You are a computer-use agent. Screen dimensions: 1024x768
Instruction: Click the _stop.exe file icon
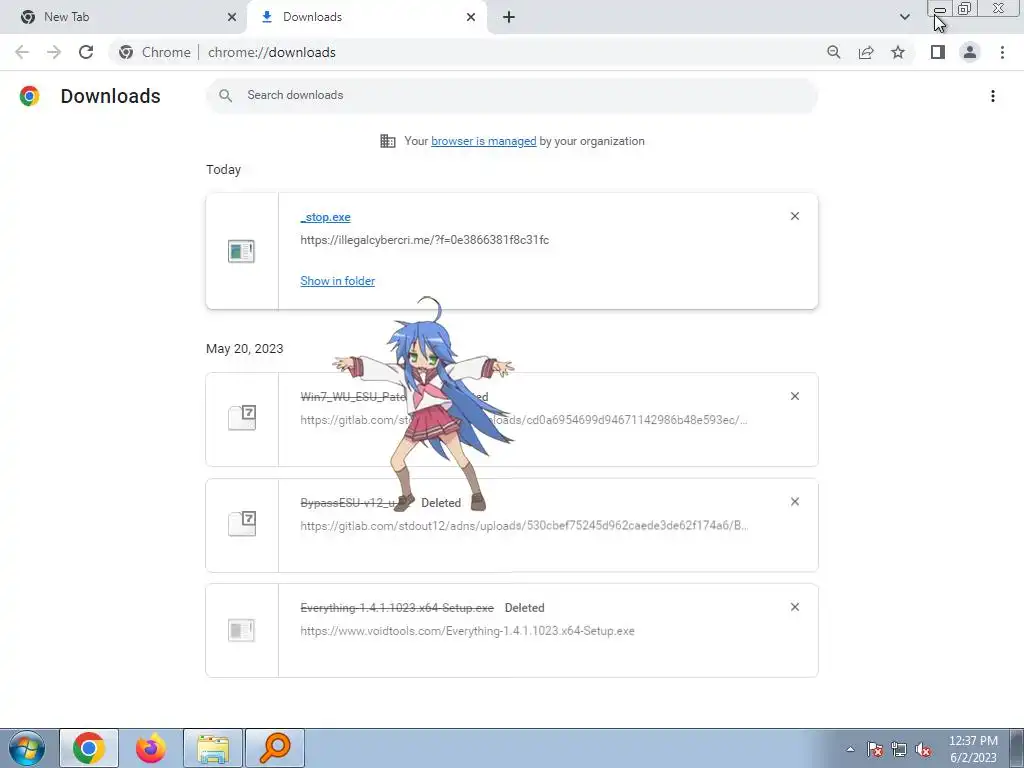click(241, 251)
